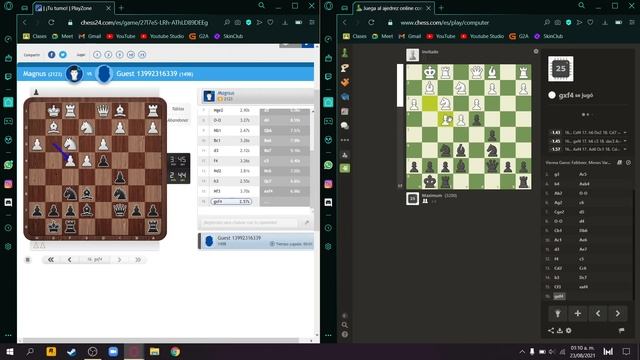
Task: Download the chess.com game PGN
Action: point(560,331)
